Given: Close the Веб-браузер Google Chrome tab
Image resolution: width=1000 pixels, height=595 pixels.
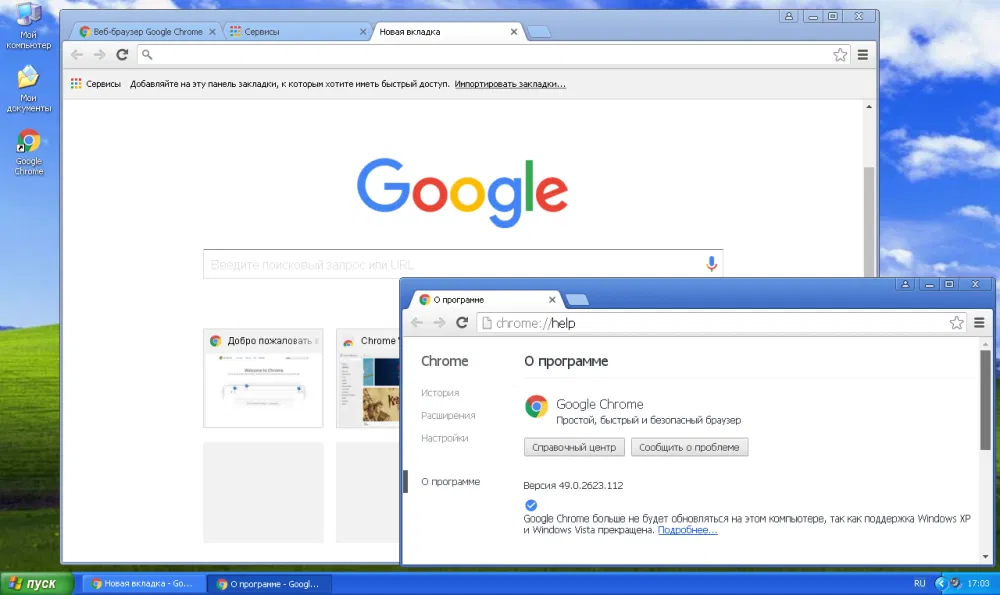Looking at the screenshot, I should click(x=212, y=32).
